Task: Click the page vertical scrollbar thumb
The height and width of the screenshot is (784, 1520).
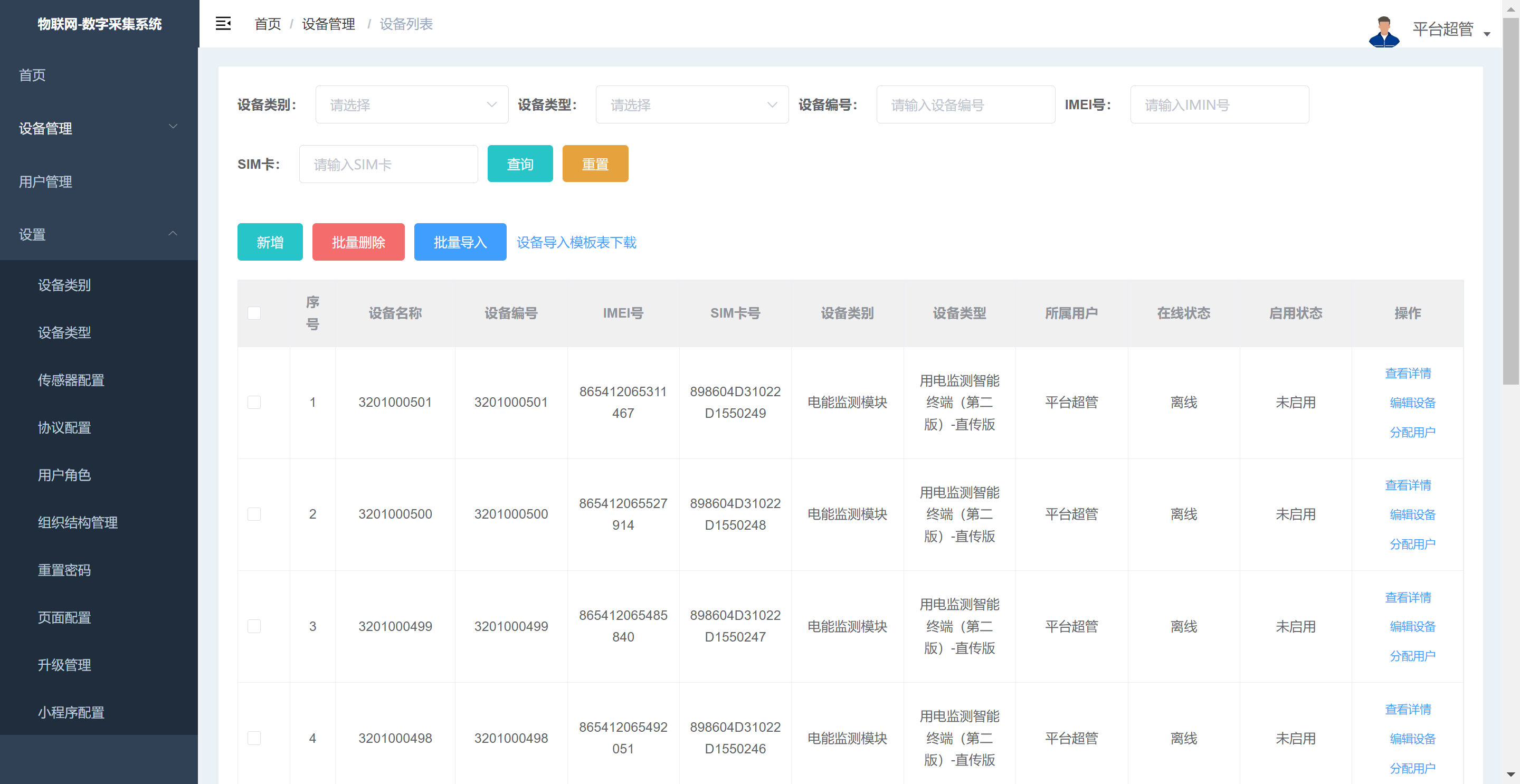Action: tap(1510, 200)
